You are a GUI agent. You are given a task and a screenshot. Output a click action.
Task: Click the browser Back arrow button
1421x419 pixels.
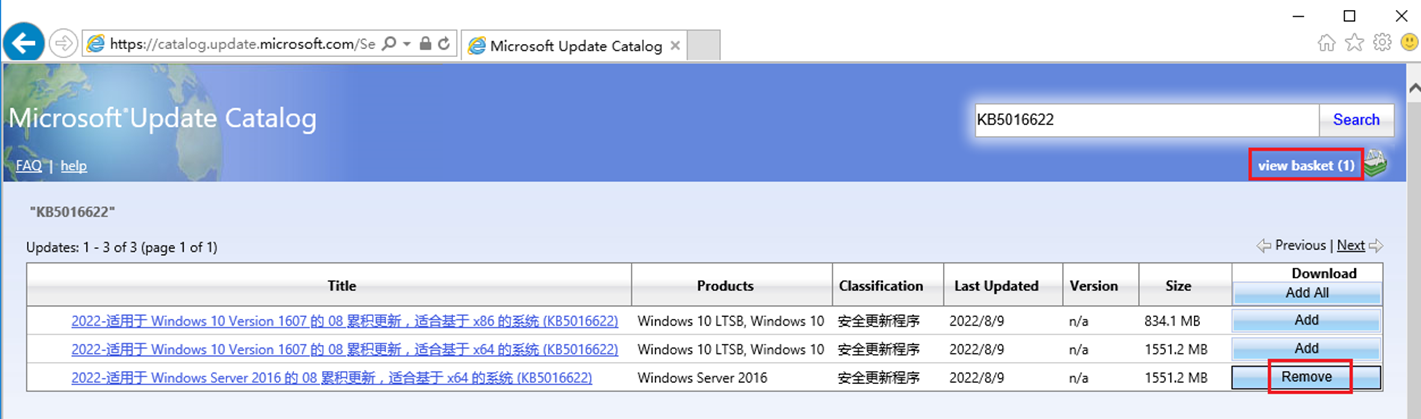pos(22,43)
